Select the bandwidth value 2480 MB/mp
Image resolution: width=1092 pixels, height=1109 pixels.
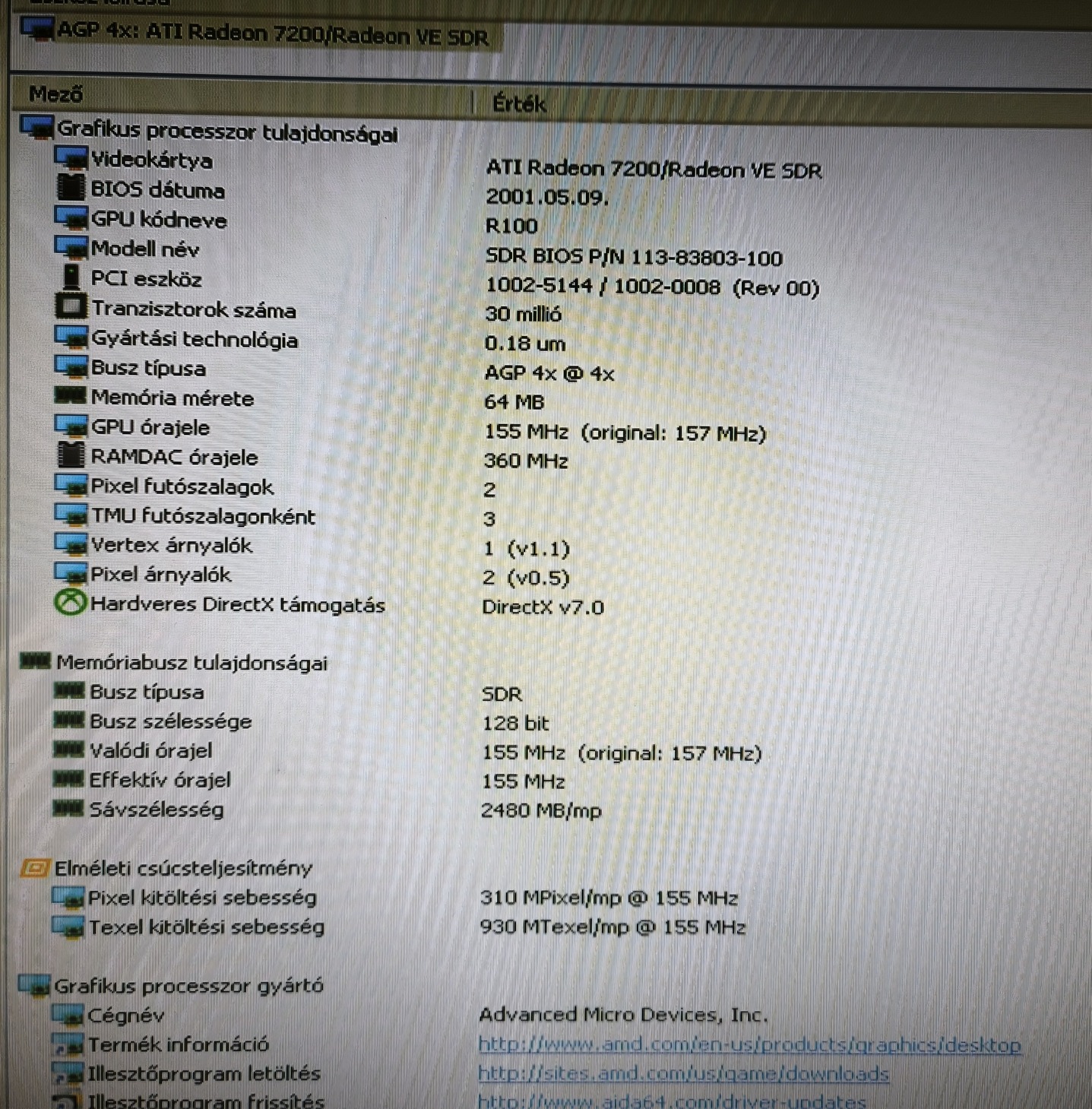(x=541, y=810)
